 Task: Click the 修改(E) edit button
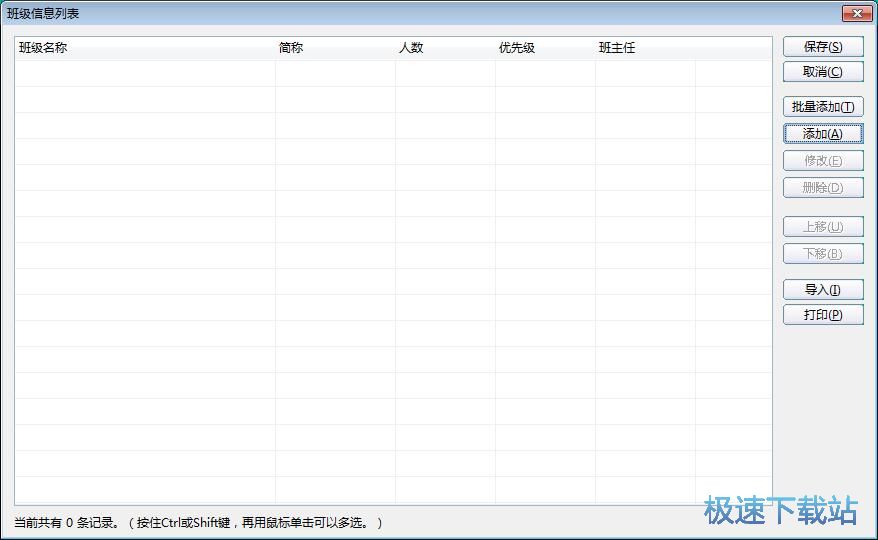coord(823,161)
